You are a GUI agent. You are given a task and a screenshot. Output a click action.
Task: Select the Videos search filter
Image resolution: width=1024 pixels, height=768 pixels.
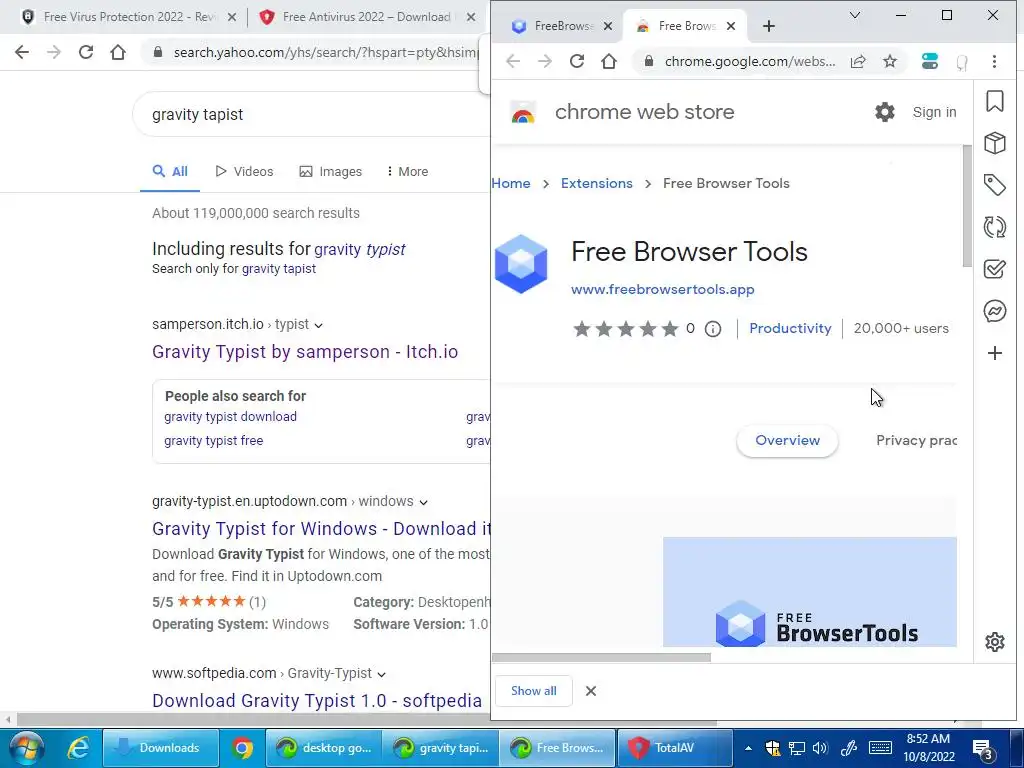tap(244, 172)
